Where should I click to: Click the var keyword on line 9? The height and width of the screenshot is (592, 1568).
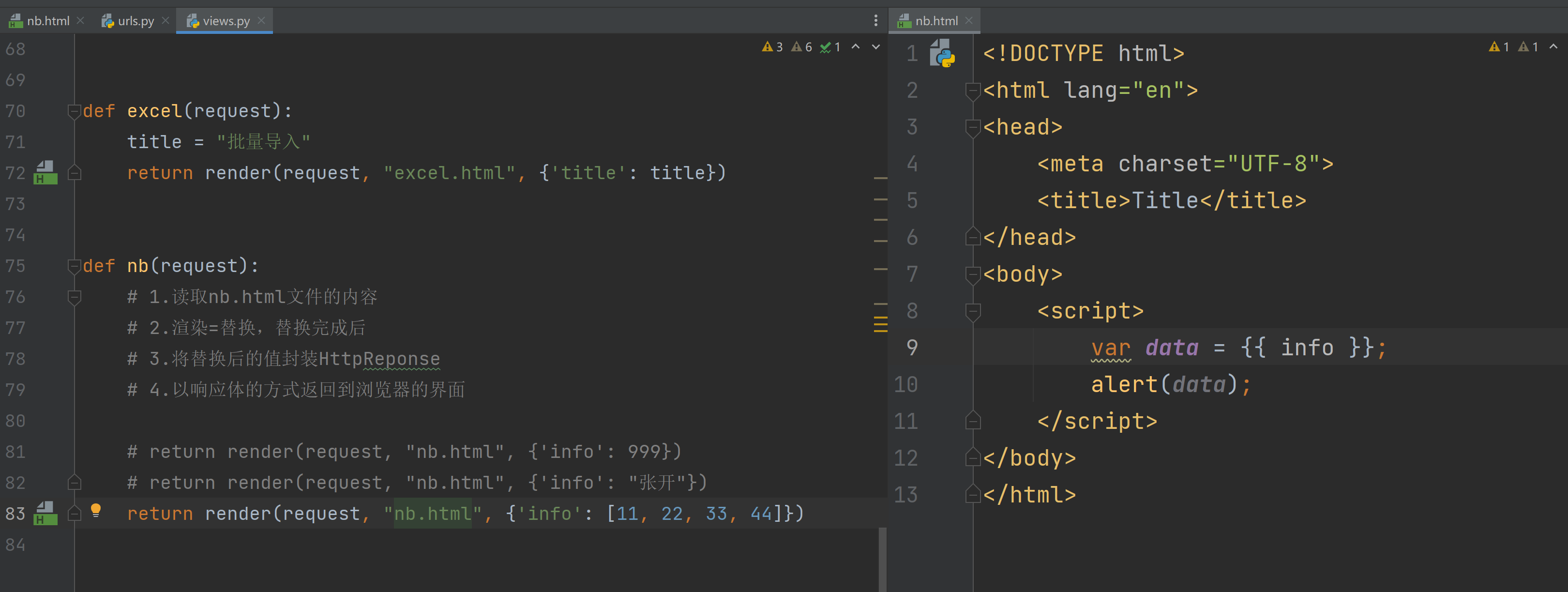1111,348
